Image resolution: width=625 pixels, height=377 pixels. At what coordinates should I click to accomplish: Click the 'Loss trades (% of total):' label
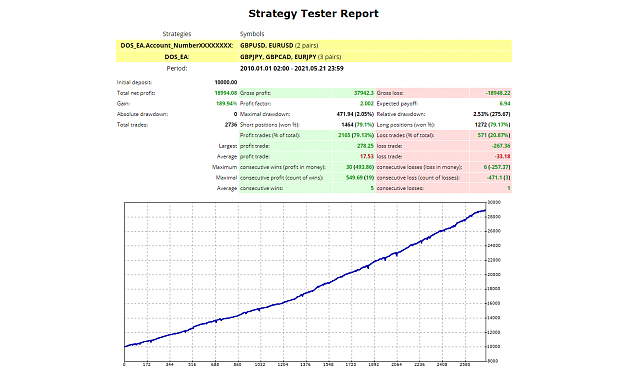pos(405,135)
